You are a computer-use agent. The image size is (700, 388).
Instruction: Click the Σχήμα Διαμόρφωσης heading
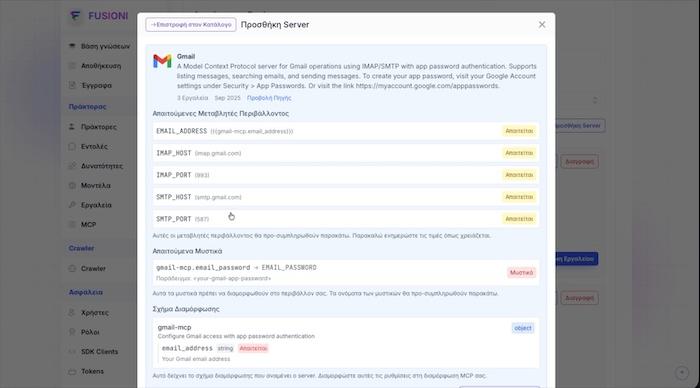point(186,309)
